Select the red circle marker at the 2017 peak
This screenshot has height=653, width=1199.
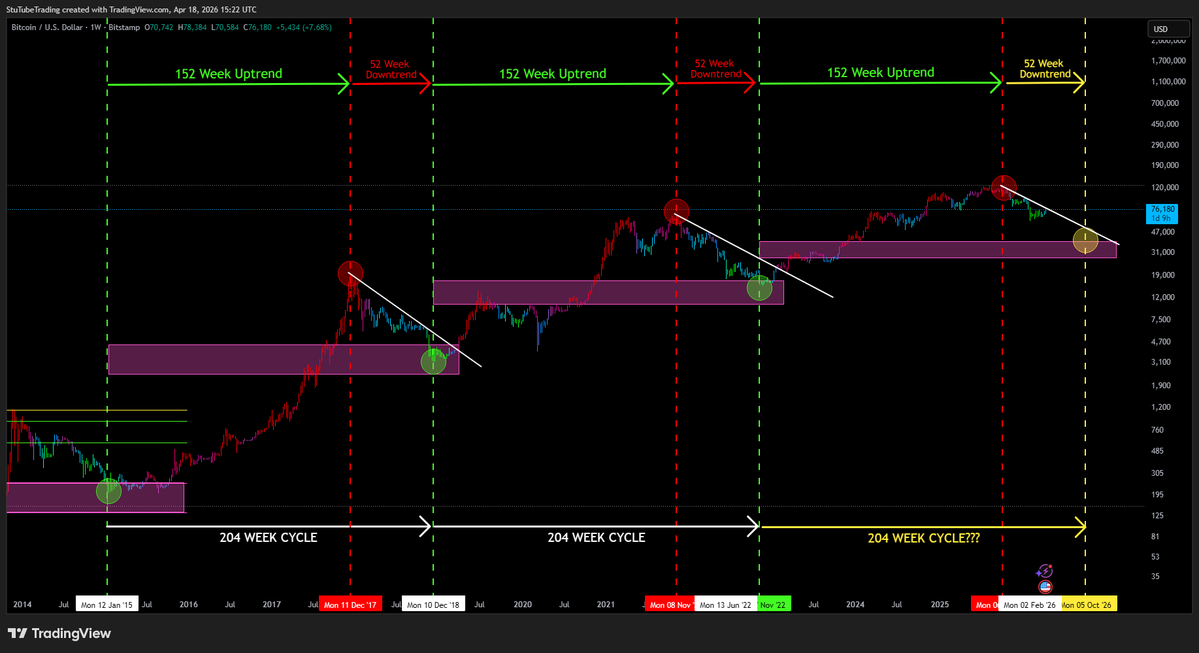point(350,273)
